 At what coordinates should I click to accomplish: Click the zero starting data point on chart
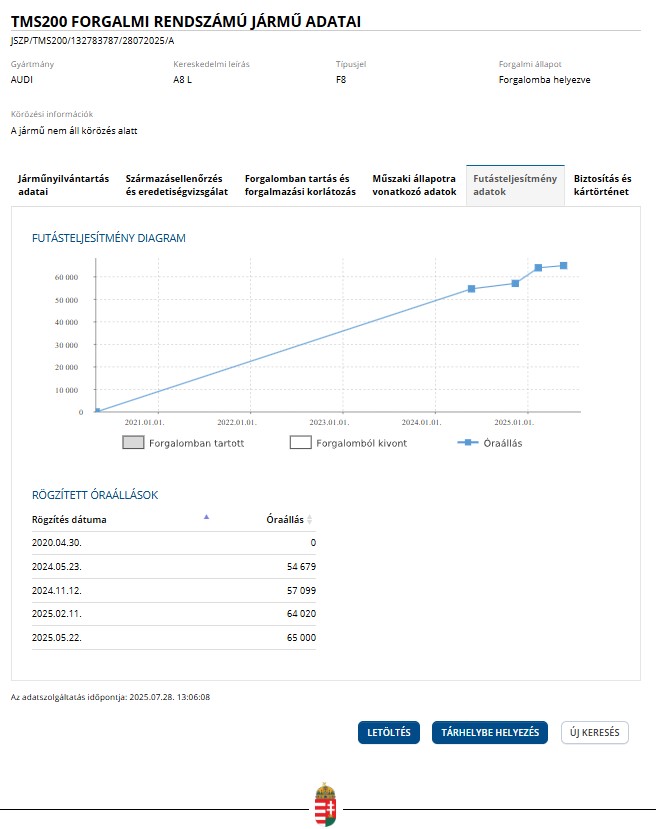(x=97, y=411)
